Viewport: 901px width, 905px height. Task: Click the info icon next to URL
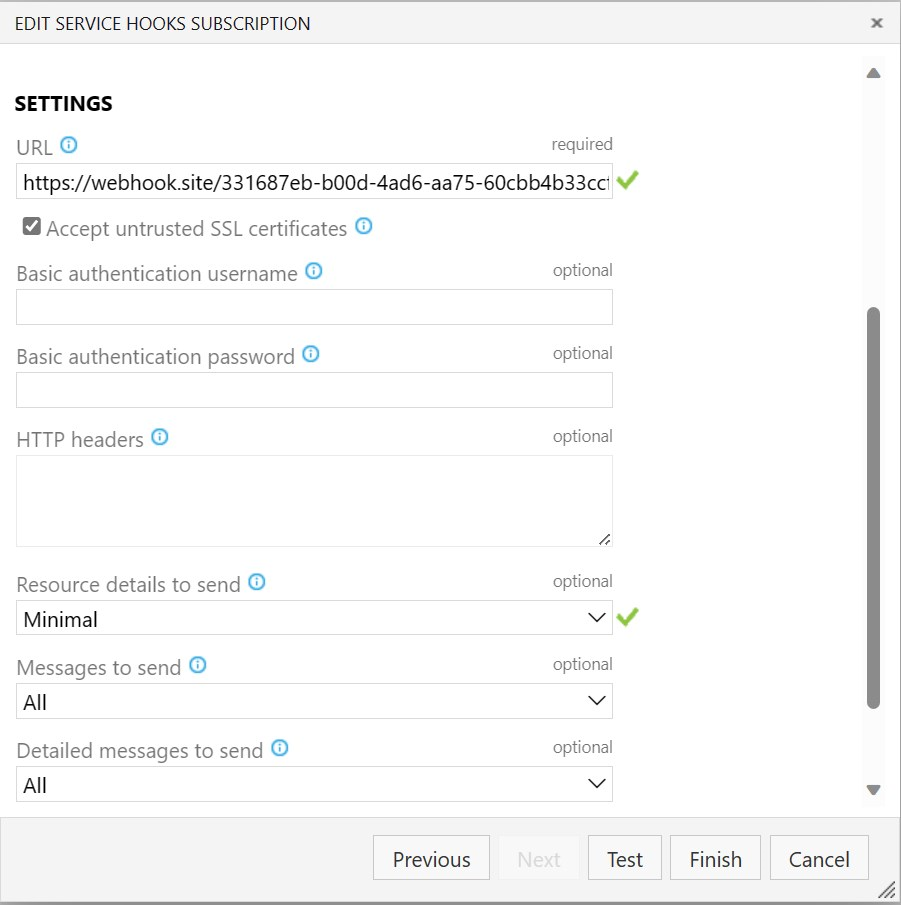pyautogui.click(x=67, y=145)
